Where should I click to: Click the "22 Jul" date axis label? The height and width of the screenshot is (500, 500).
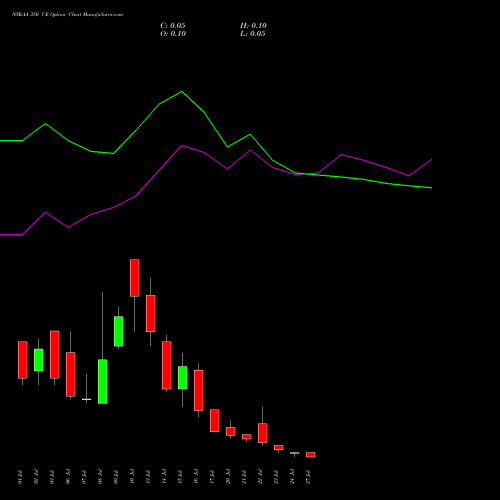coord(260,477)
